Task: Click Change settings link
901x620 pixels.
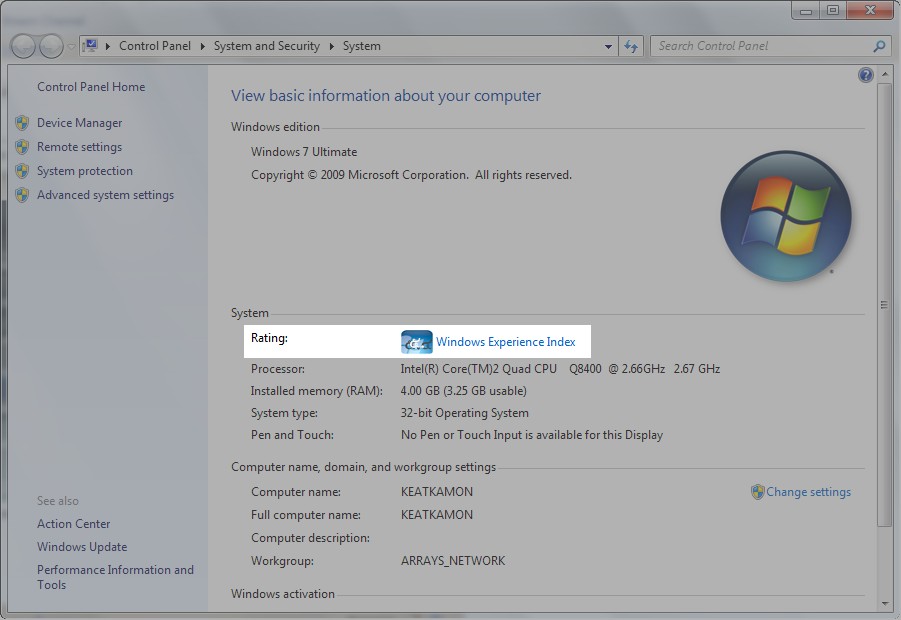Action: point(808,492)
